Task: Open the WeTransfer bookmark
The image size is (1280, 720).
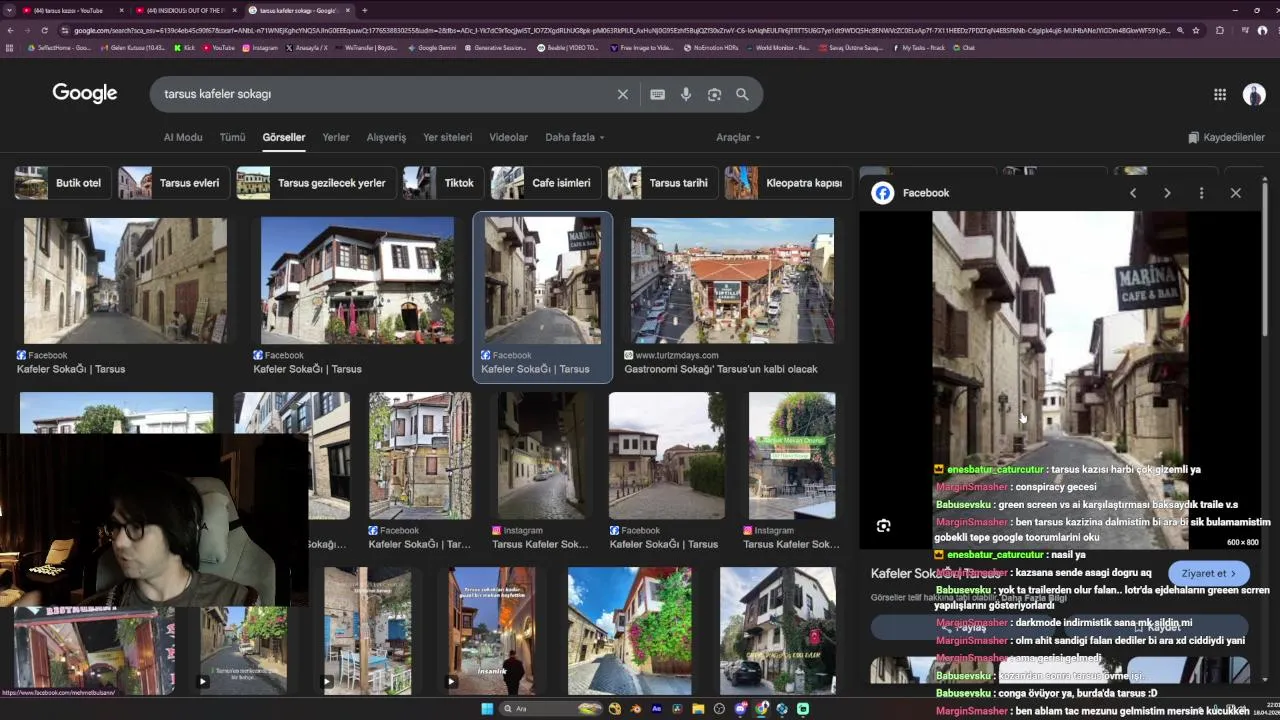Action: click(366, 47)
